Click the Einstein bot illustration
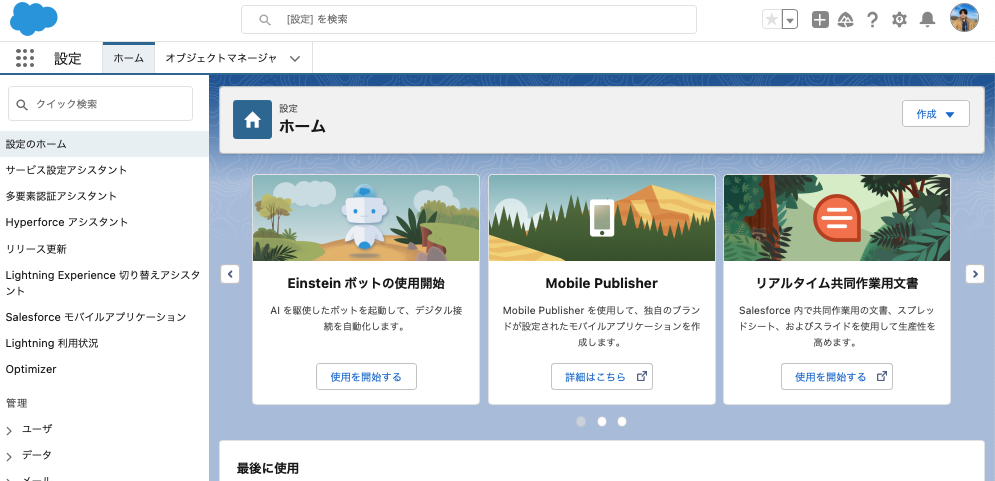The width and height of the screenshot is (995, 481). point(366,218)
